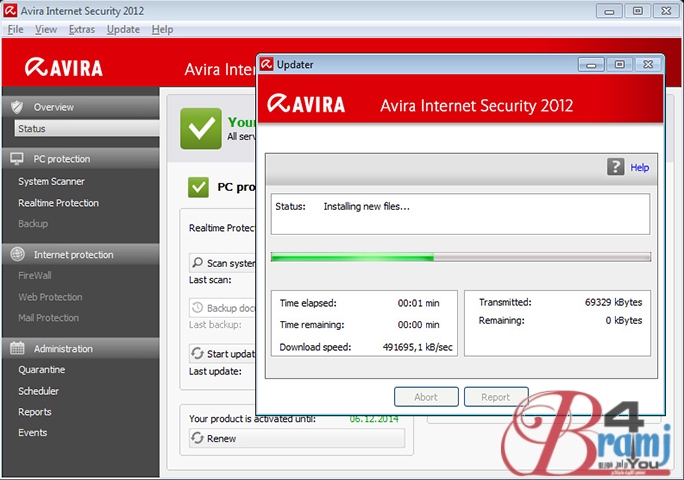Open Reports in the sidebar
The height and width of the screenshot is (480, 684).
coord(35,412)
